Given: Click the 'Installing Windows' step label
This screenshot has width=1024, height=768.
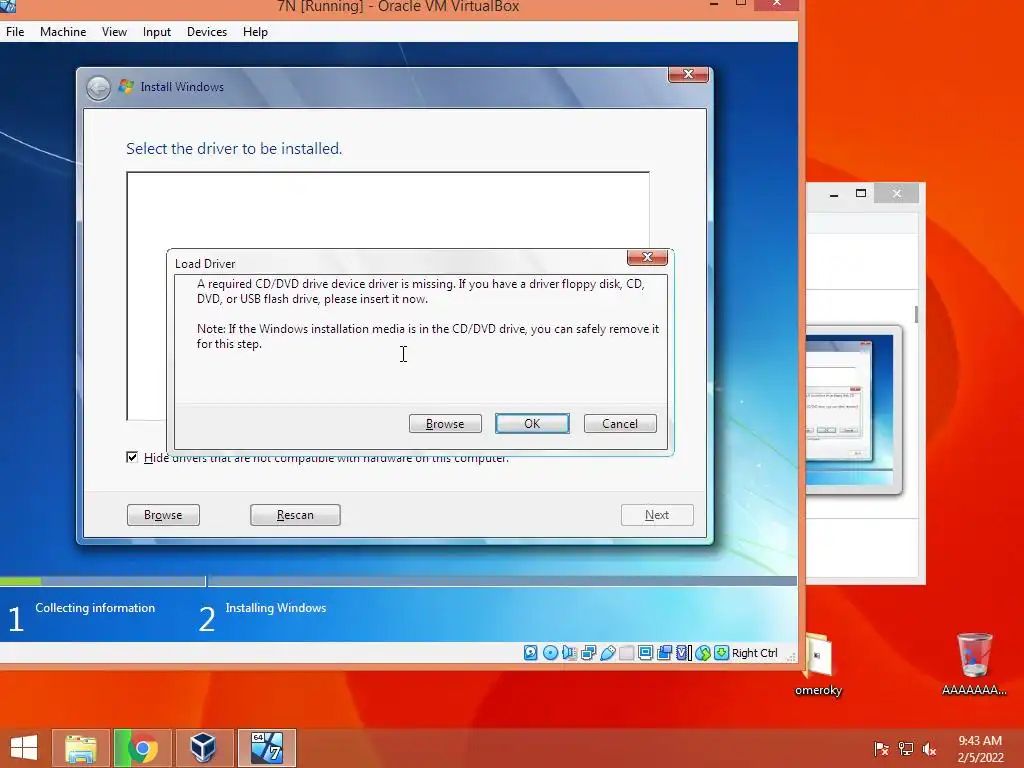Looking at the screenshot, I should (276, 607).
